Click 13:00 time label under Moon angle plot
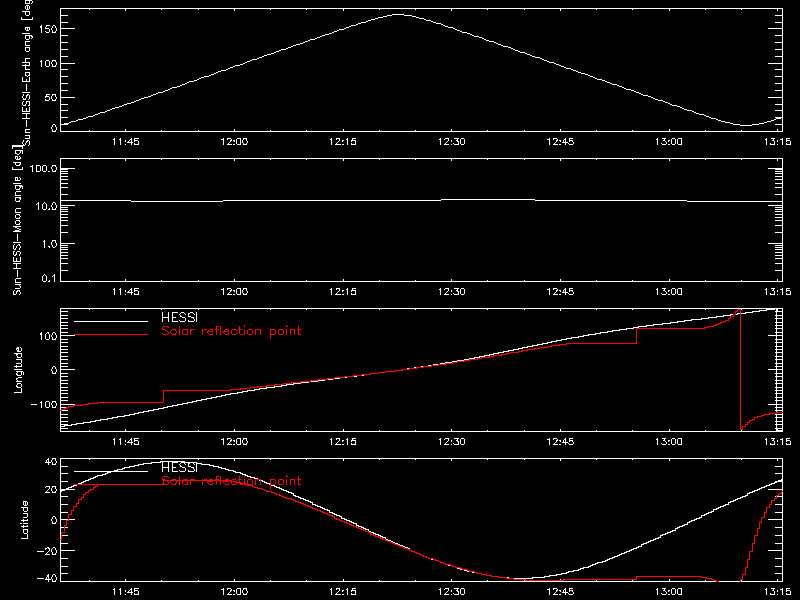The height and width of the screenshot is (600, 800). (x=669, y=291)
